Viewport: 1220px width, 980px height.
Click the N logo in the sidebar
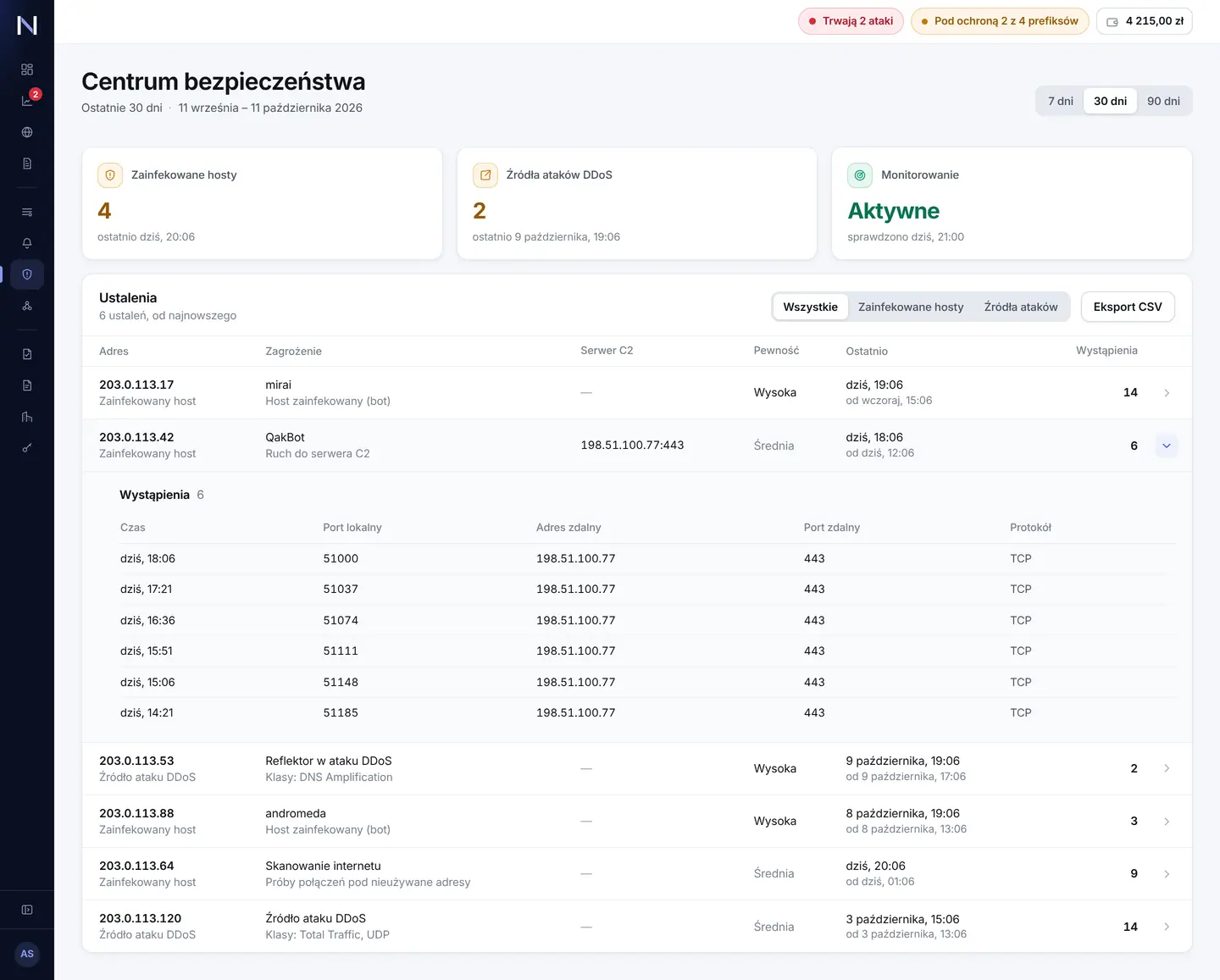(27, 25)
